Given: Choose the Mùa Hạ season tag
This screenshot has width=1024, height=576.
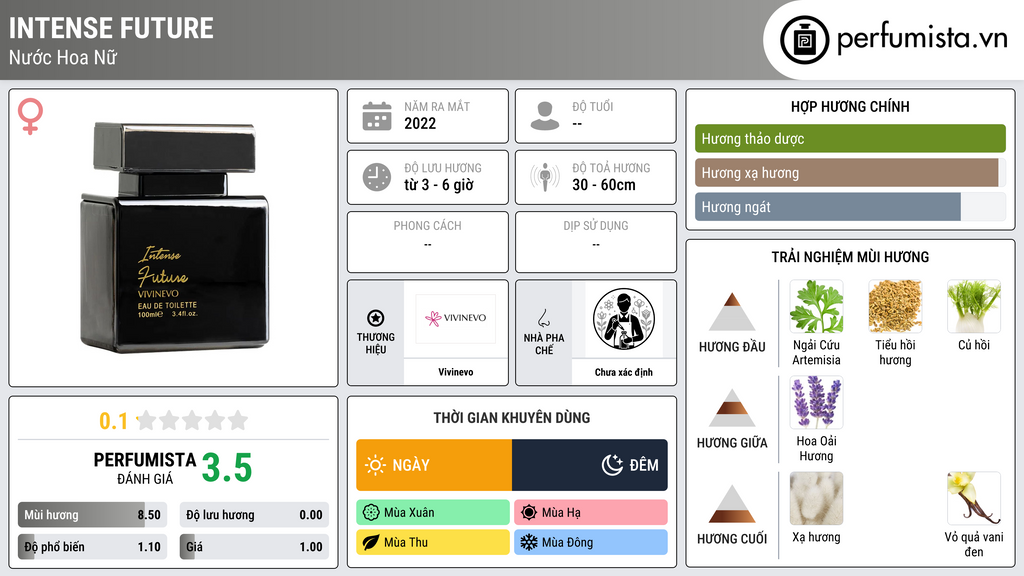Looking at the screenshot, I should [x=591, y=513].
